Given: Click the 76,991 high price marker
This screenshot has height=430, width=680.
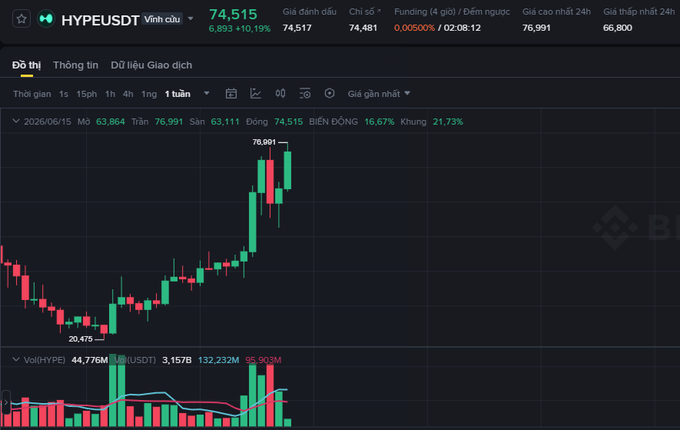Looking at the screenshot, I should (264, 142).
